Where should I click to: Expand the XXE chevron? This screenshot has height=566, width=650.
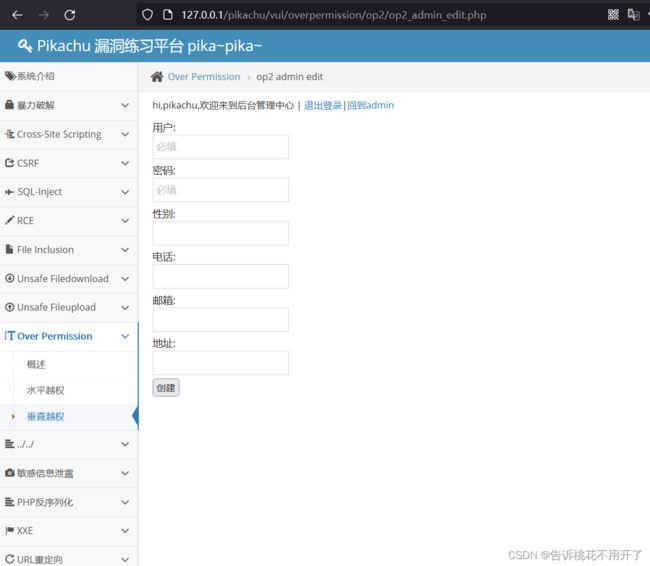tap(125, 531)
